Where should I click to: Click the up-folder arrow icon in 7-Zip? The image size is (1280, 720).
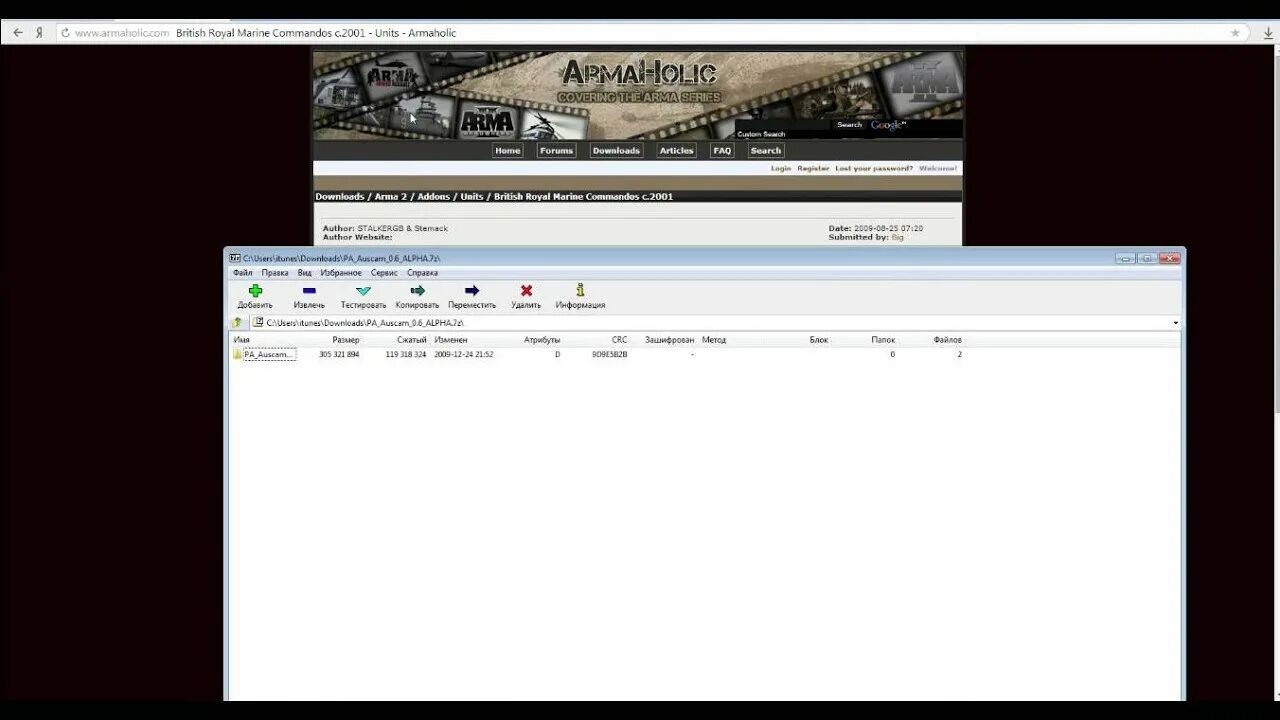point(237,323)
